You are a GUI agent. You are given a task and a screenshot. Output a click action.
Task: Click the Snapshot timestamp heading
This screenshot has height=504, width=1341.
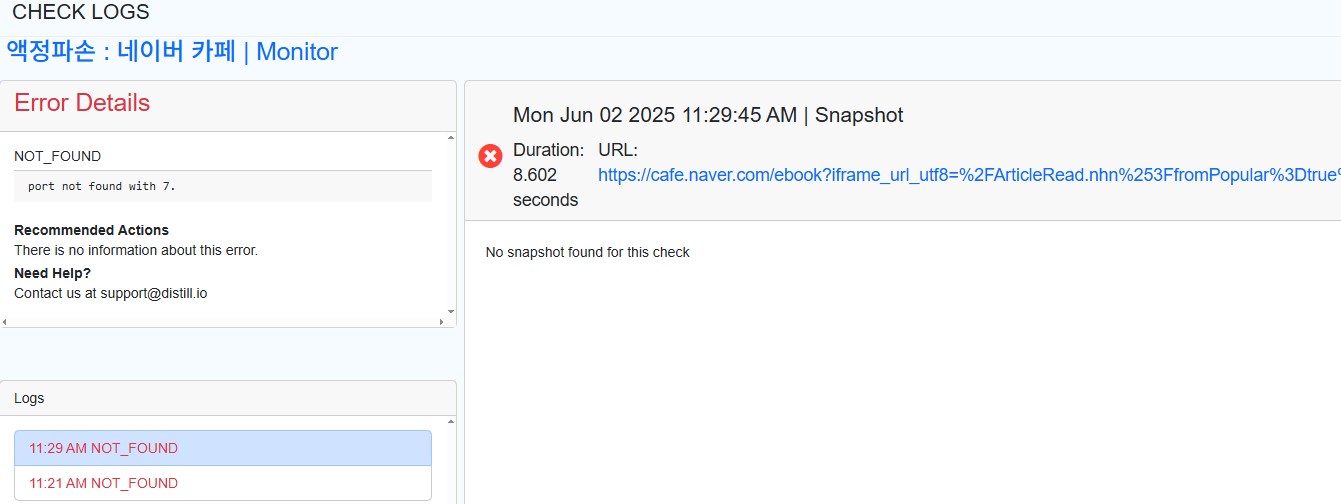(708, 114)
